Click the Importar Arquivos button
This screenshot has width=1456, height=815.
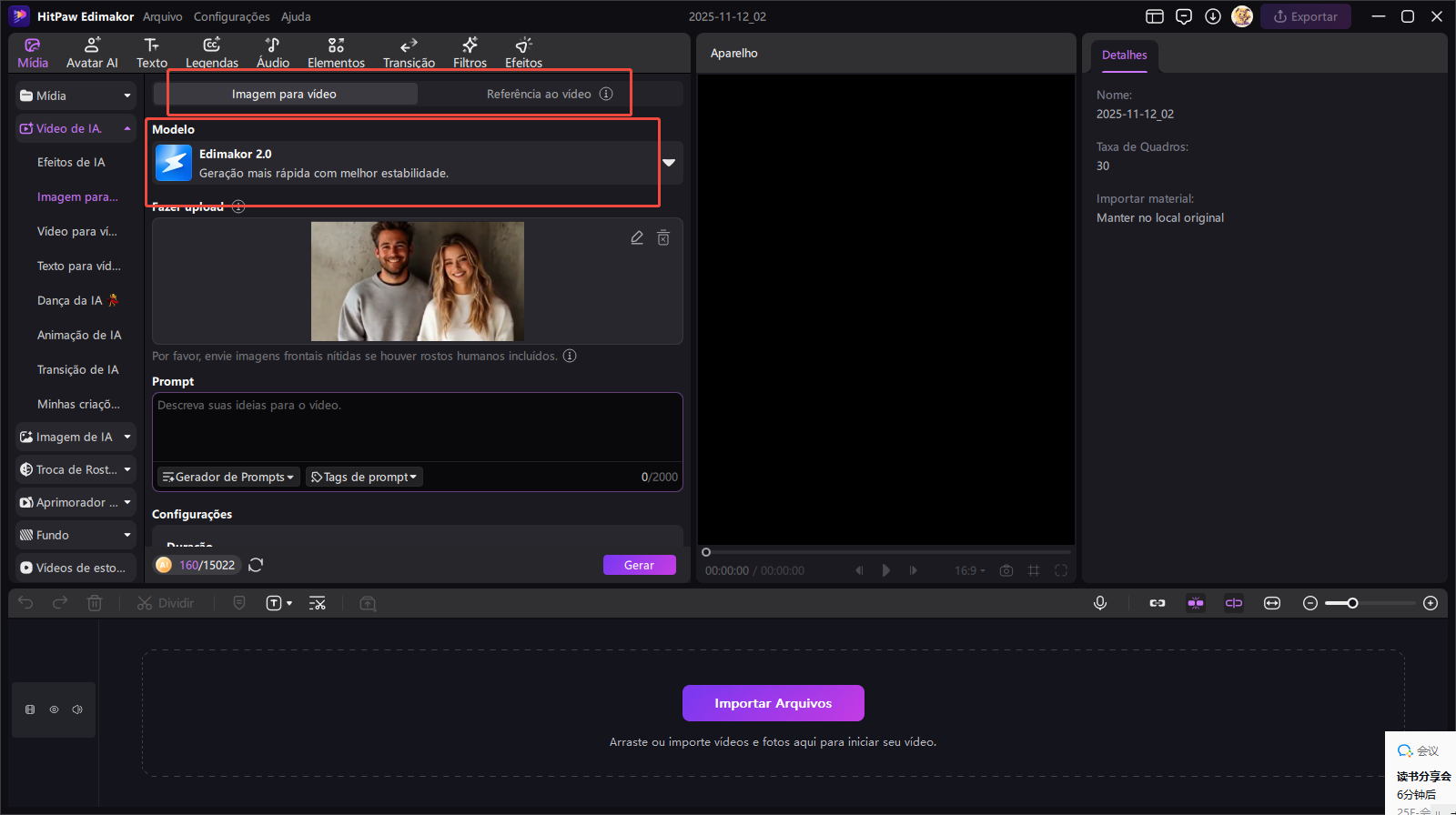[x=773, y=703]
